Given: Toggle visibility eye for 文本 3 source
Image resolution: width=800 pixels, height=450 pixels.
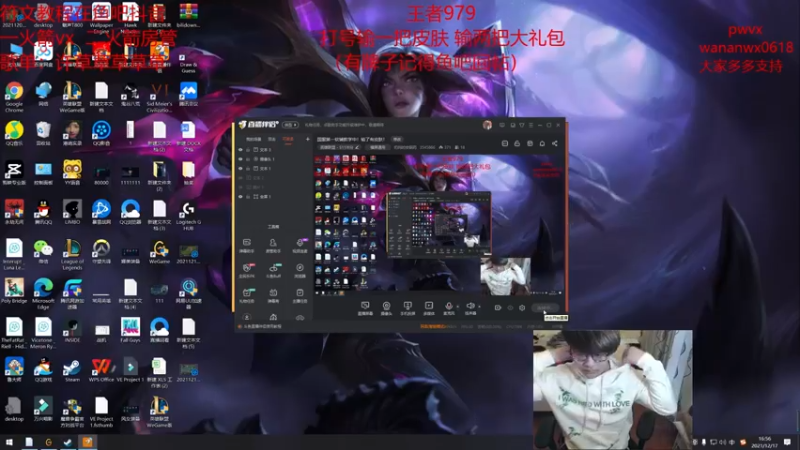Looking at the screenshot, I should pos(240,150).
